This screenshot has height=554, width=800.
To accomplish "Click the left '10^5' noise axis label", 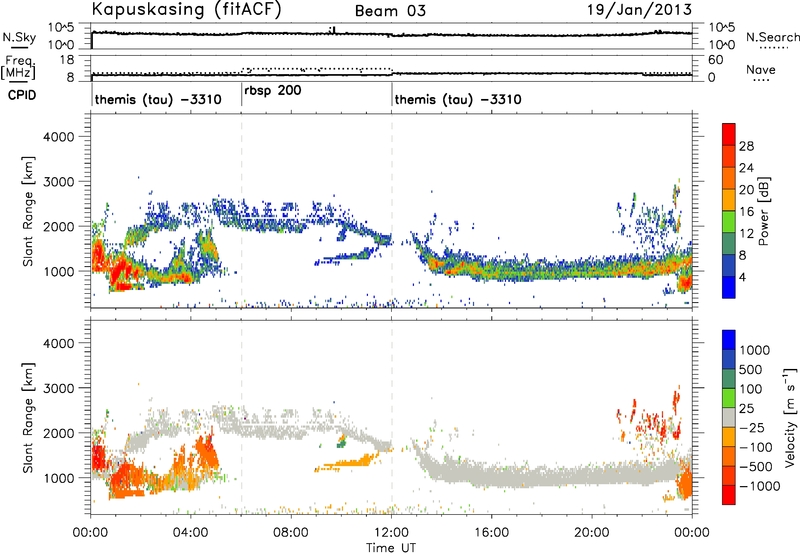I will [x=61, y=27].
